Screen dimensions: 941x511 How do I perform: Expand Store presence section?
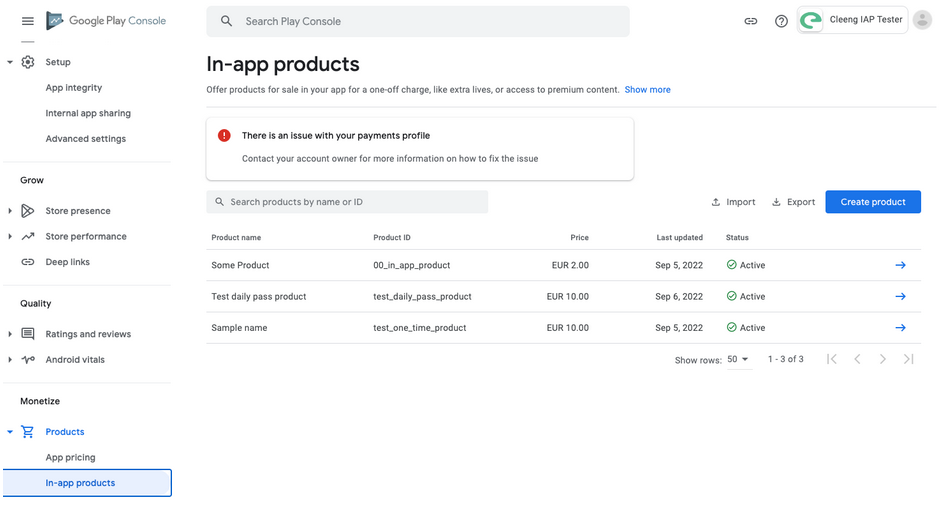tap(10, 211)
